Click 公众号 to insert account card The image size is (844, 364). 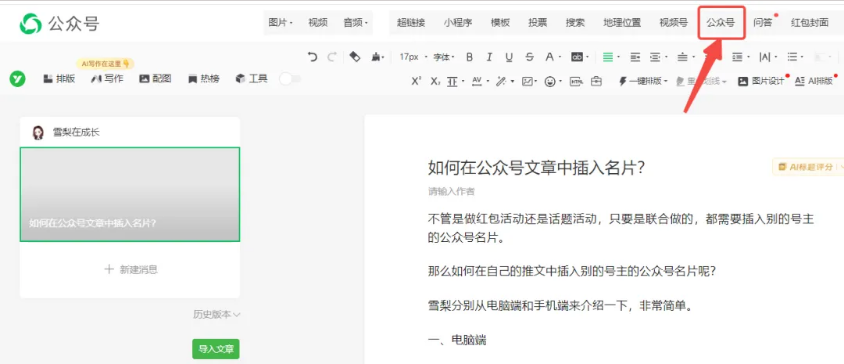click(721, 23)
